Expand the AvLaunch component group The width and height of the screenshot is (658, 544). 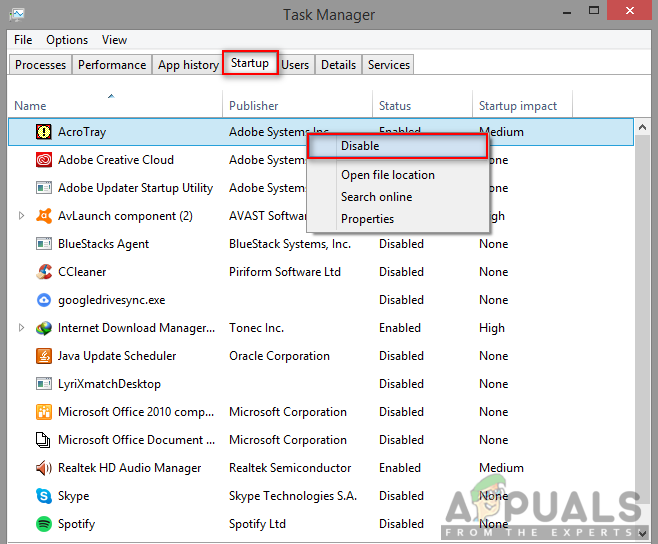tap(22, 216)
